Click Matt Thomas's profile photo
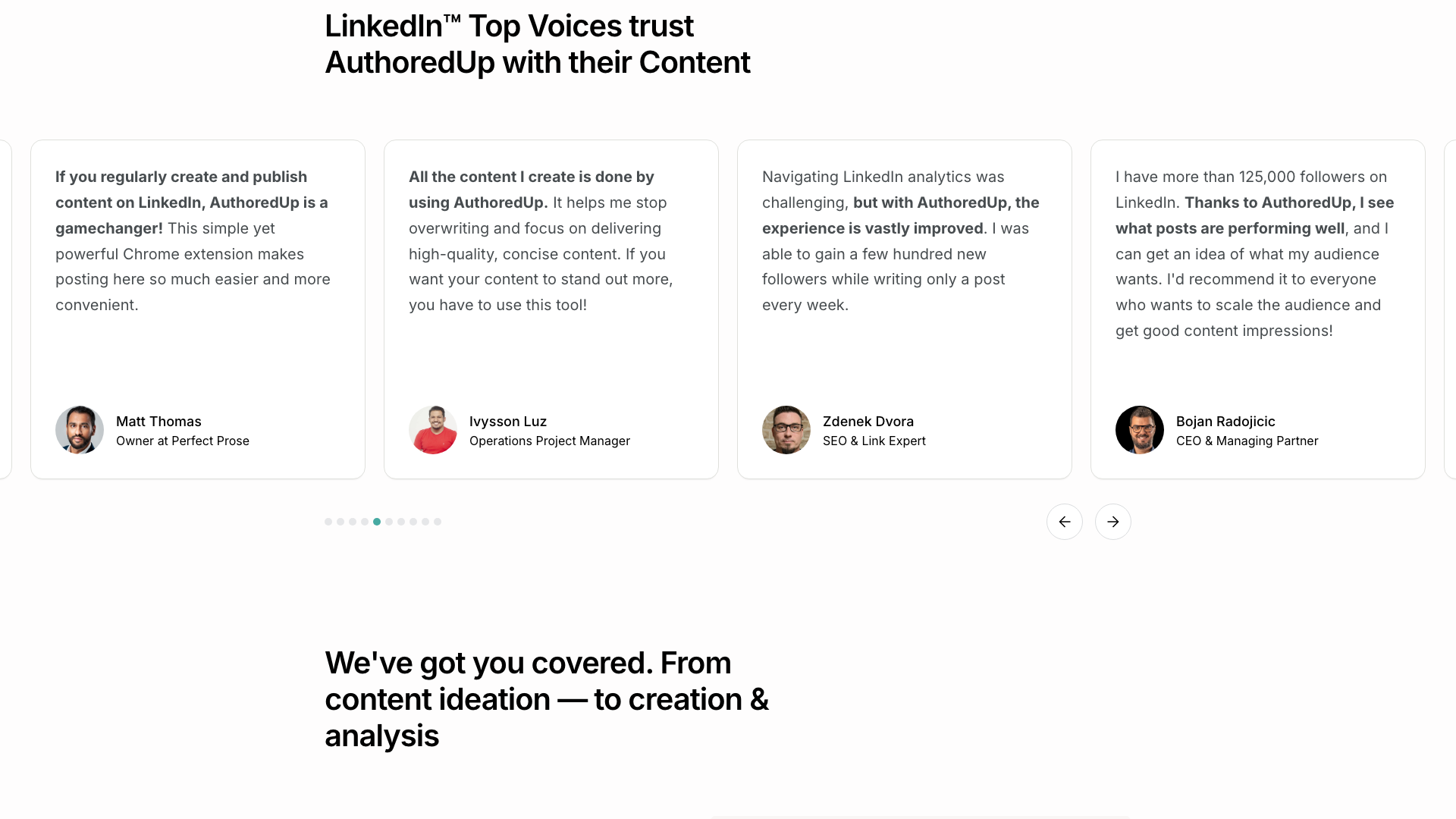This screenshot has width=1456, height=819. [x=80, y=430]
